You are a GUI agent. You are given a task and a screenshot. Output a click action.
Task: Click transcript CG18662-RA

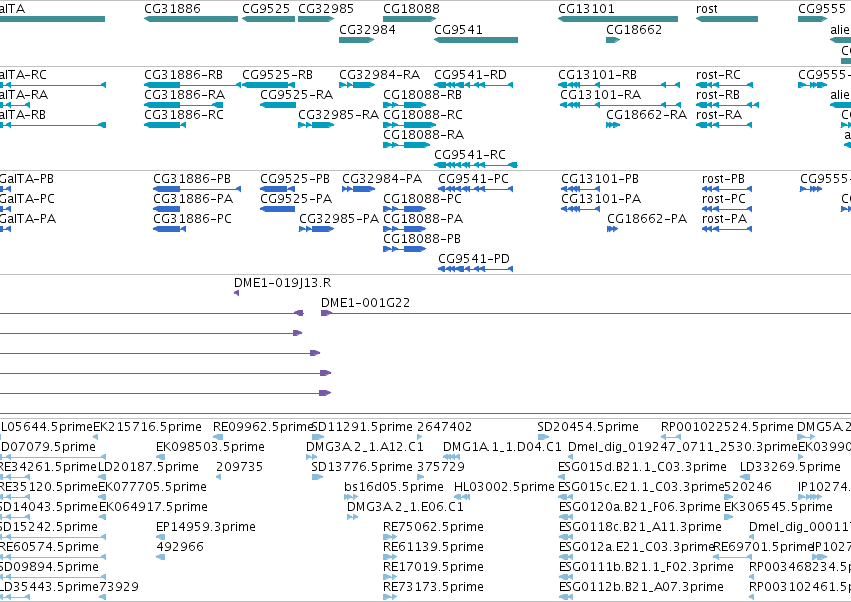pos(613,125)
